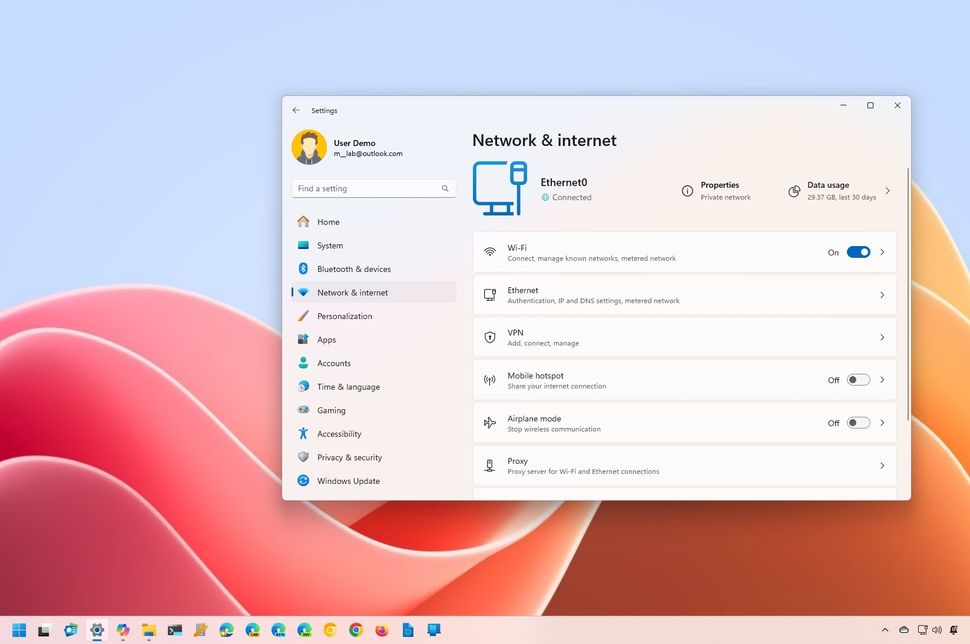
Task: Click the Find a setting search box
Action: (373, 188)
